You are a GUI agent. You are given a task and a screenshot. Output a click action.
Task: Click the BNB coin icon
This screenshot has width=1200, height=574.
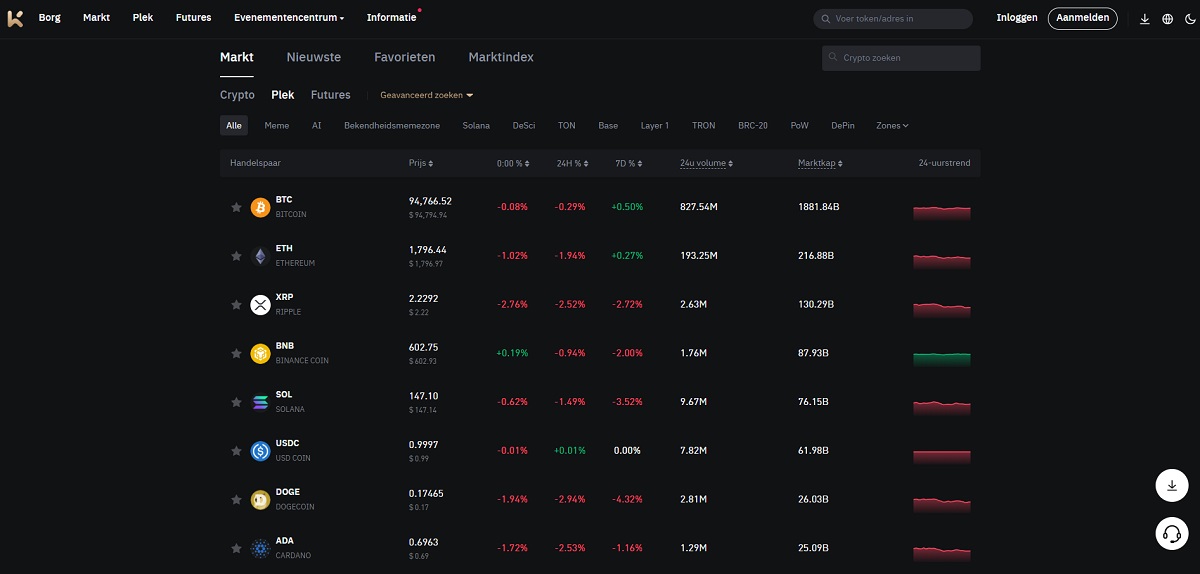tap(260, 353)
